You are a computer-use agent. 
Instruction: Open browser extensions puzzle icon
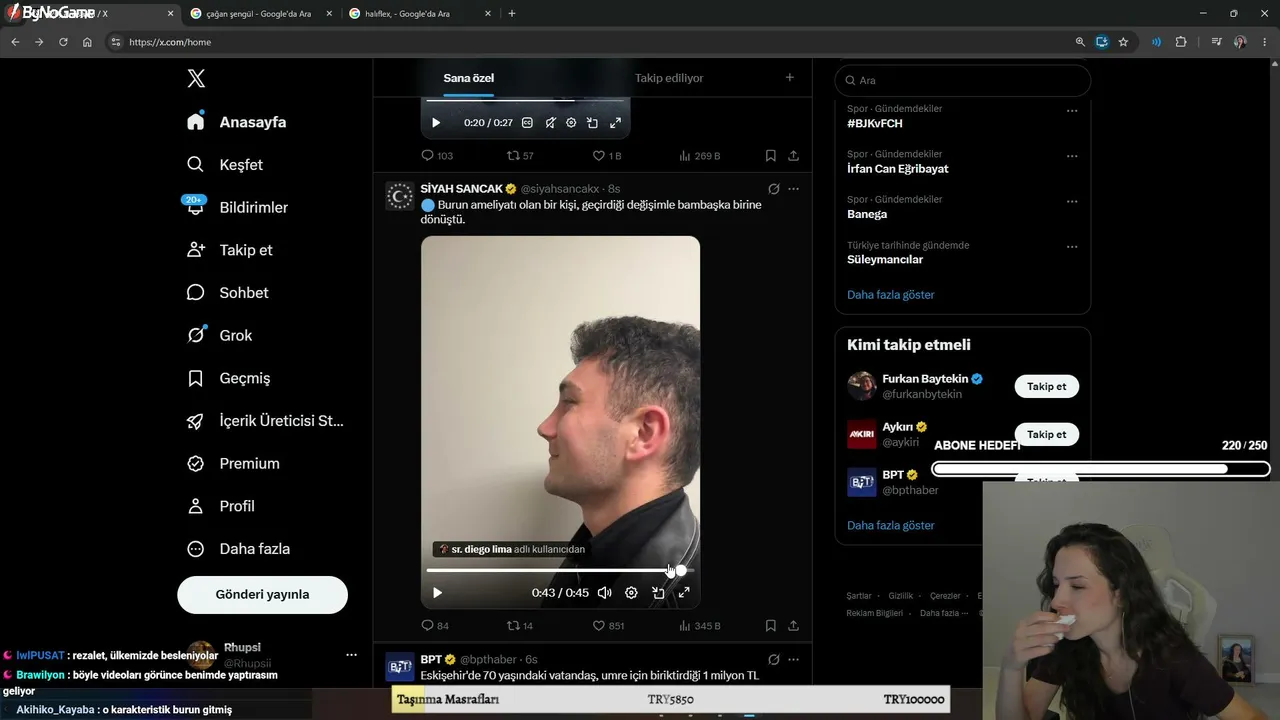click(x=1181, y=42)
